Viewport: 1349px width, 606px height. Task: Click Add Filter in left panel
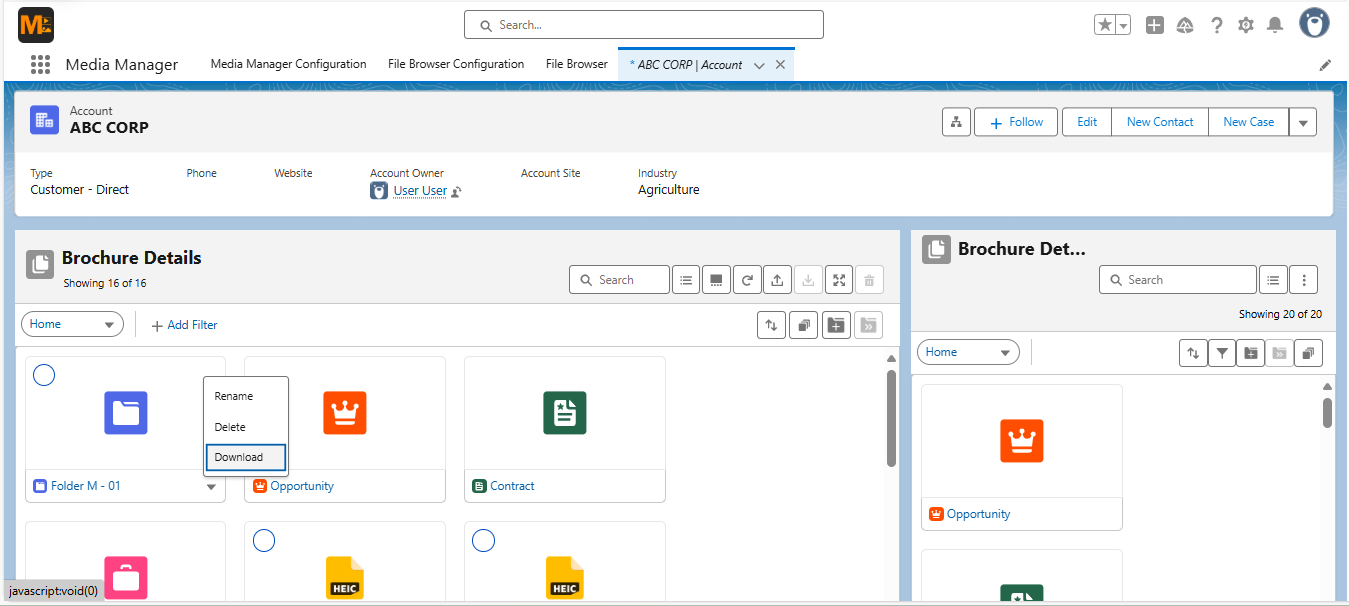tap(184, 325)
